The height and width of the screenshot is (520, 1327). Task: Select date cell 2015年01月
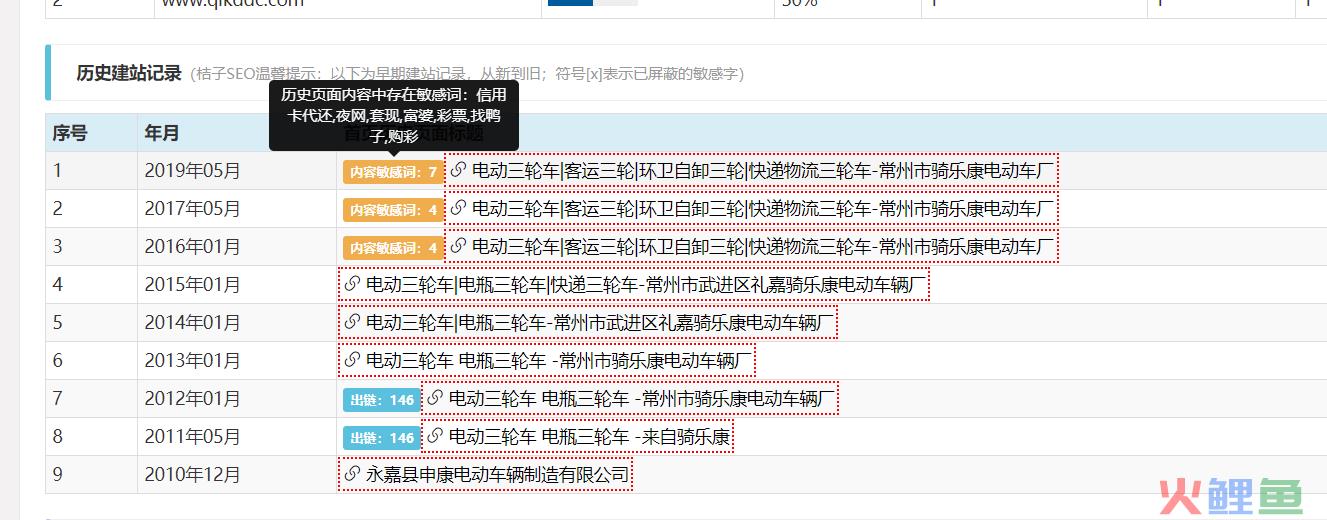(x=193, y=285)
